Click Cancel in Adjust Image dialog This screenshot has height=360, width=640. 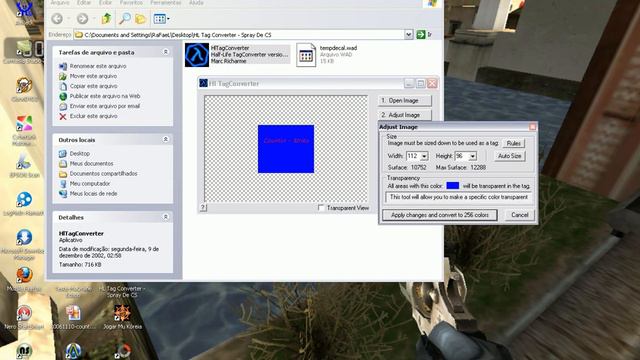click(520, 215)
